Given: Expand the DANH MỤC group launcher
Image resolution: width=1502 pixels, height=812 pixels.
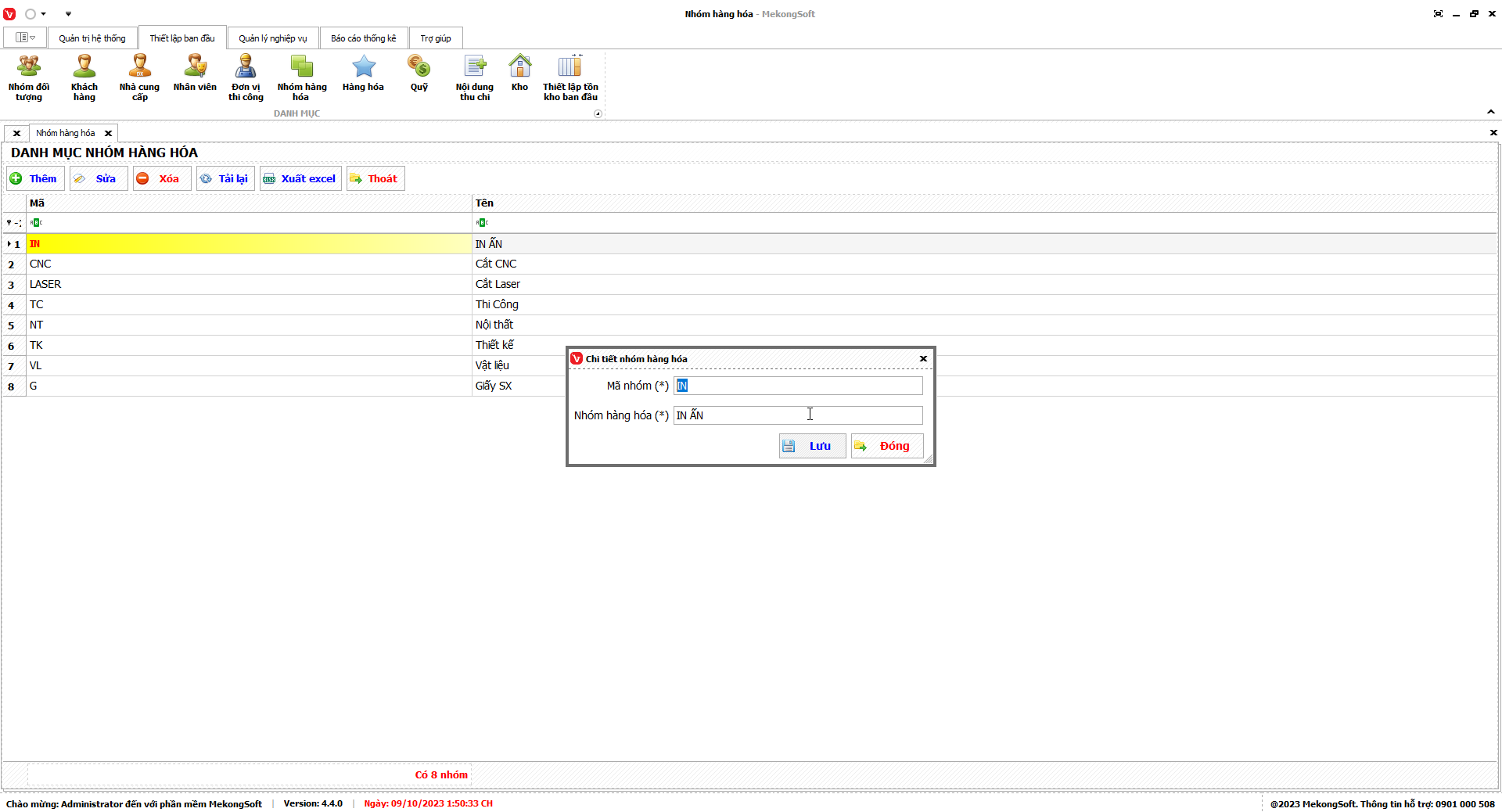Looking at the screenshot, I should click(x=598, y=114).
